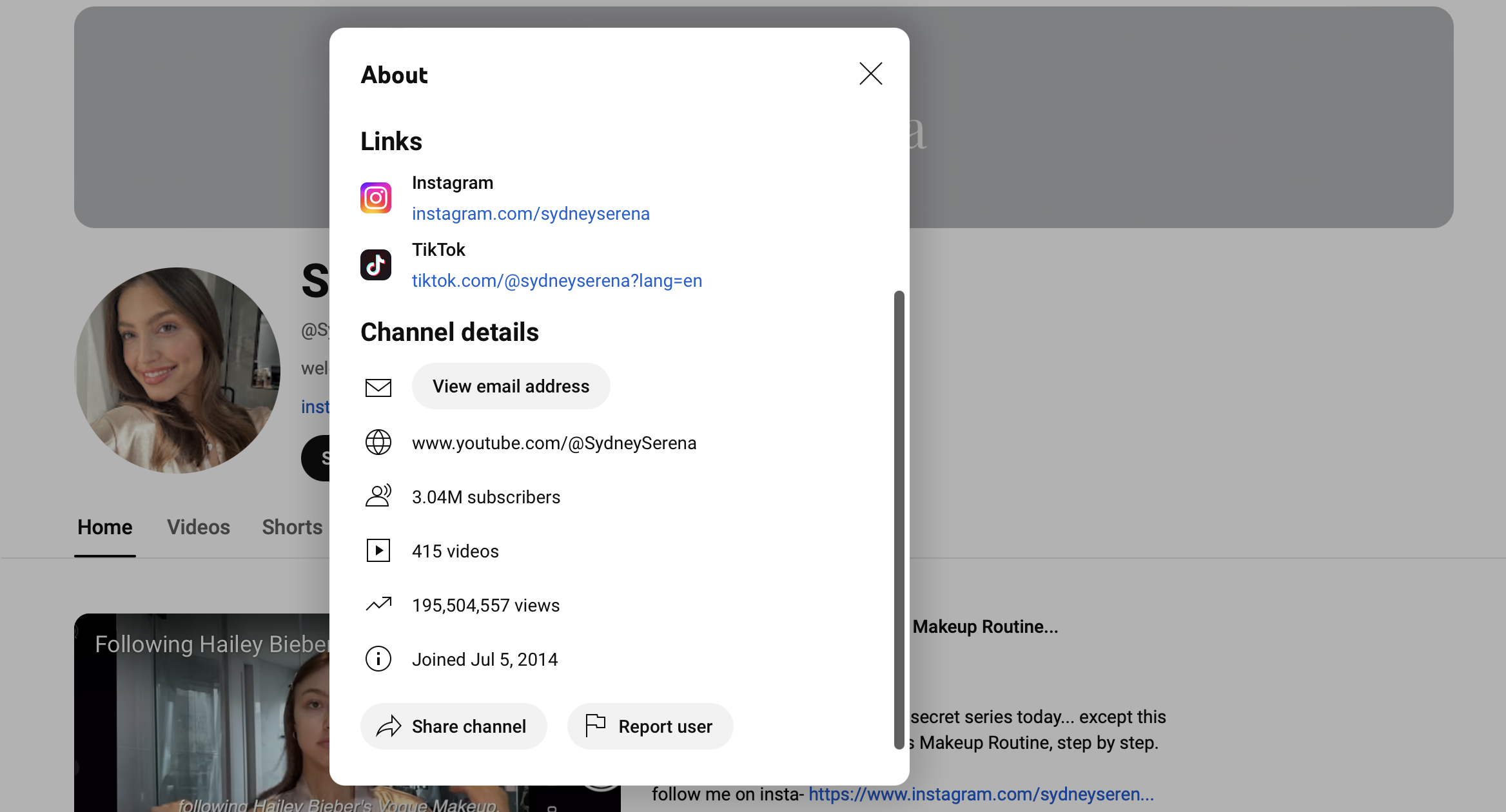This screenshot has height=812, width=1506.
Task: Open the tiktok.com/@sydneyserena link
Action: (557, 281)
